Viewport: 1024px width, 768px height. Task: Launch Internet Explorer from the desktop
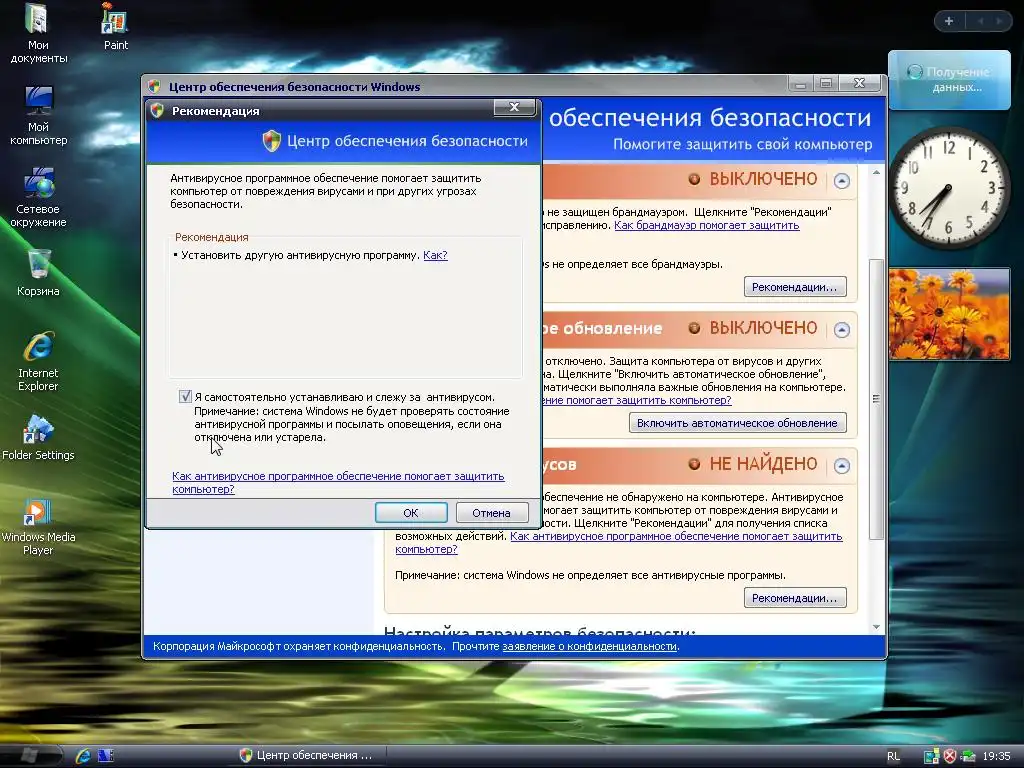[x=38, y=361]
